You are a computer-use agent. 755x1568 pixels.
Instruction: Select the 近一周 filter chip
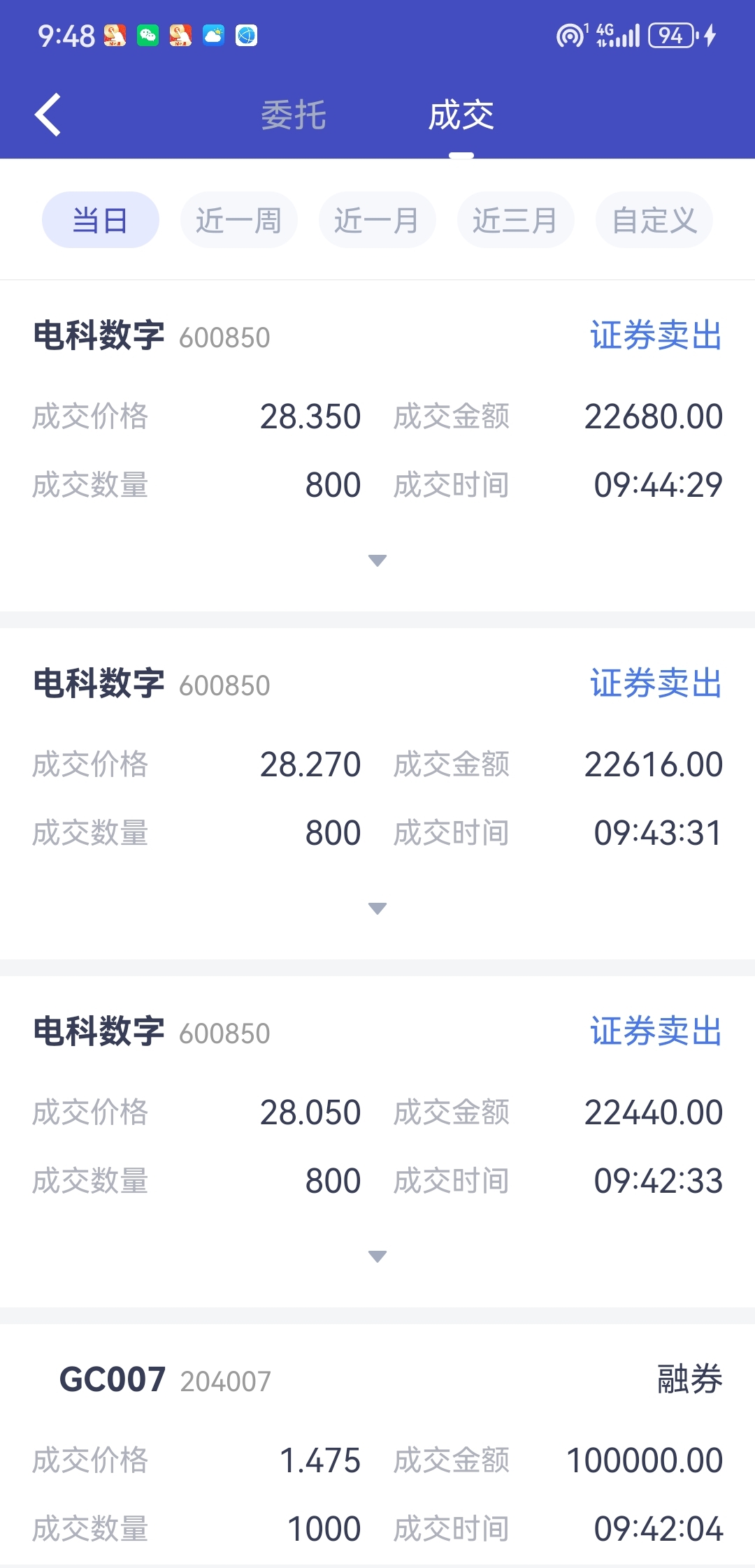coord(239,220)
